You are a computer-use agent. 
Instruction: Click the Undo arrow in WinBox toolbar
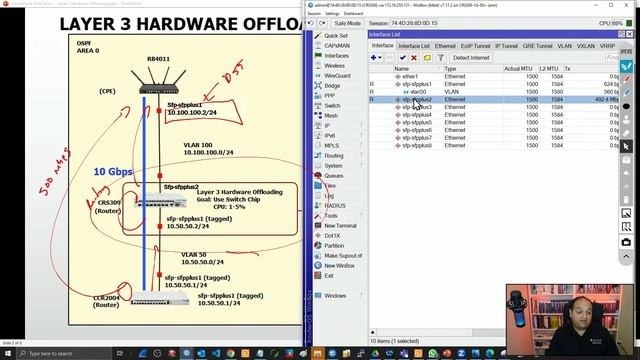311,23
